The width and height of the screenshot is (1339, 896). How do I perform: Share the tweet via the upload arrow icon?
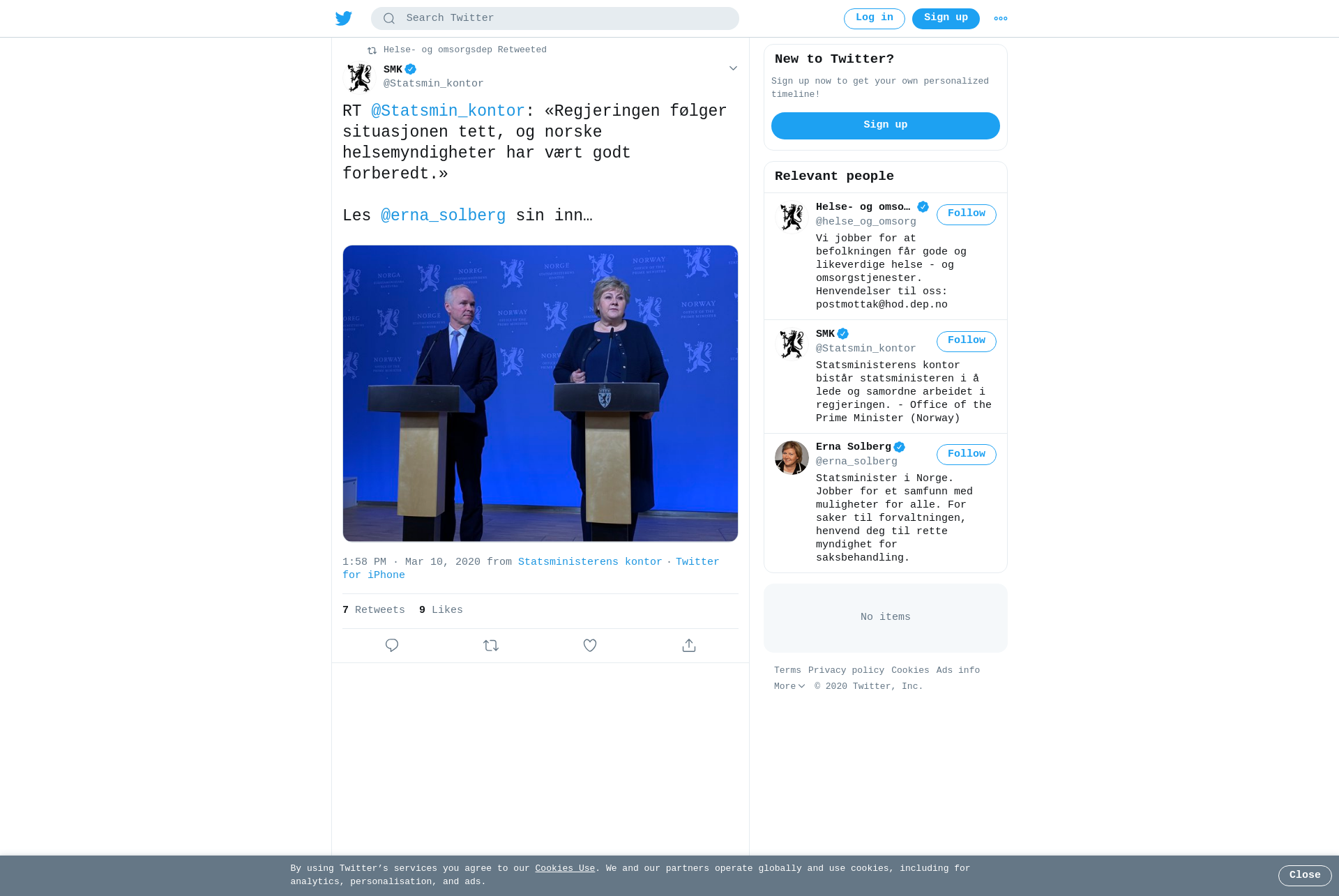coord(689,646)
